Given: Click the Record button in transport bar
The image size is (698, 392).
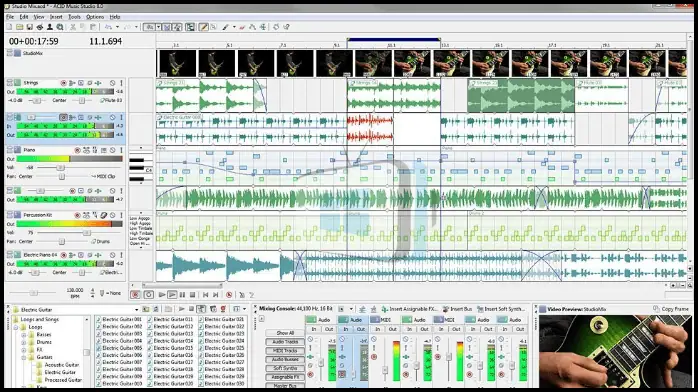Looking at the screenshot, I should (135, 295).
